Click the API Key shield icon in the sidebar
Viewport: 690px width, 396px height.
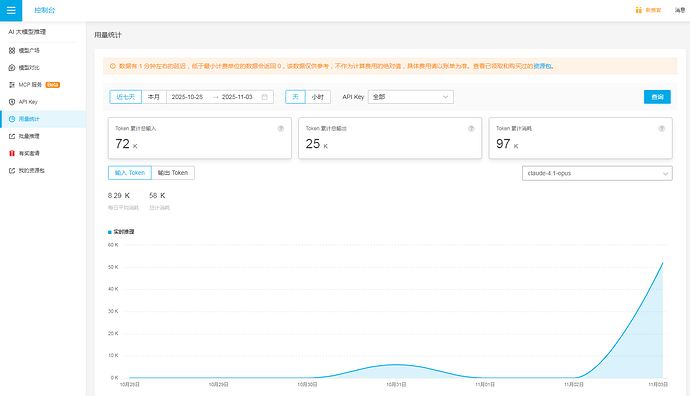(12, 102)
